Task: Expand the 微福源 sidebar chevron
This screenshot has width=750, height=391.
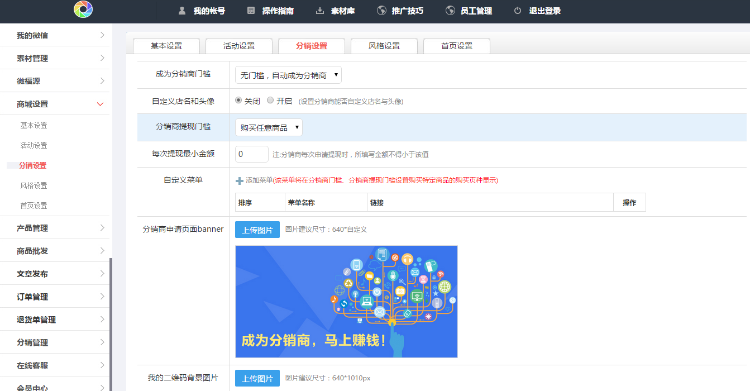Action: 102,81
